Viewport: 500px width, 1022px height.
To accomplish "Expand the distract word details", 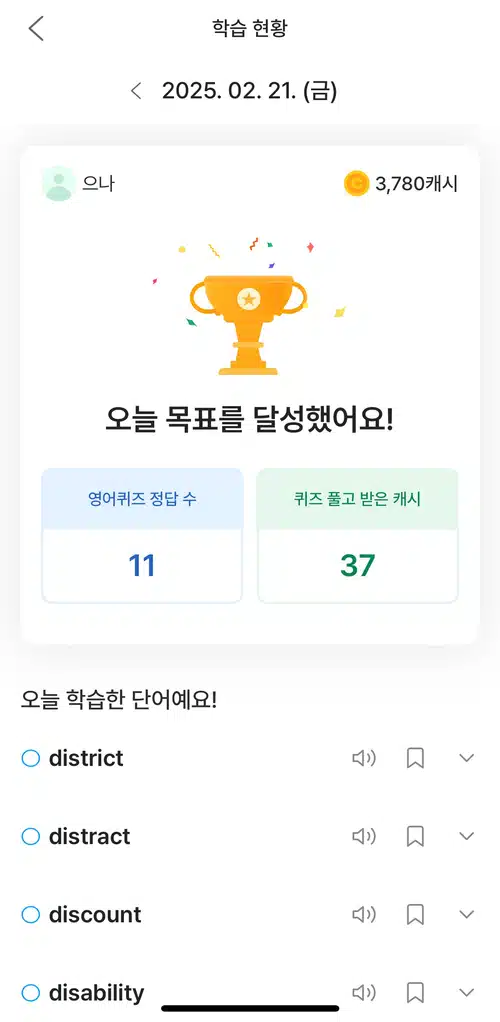I will [466, 836].
